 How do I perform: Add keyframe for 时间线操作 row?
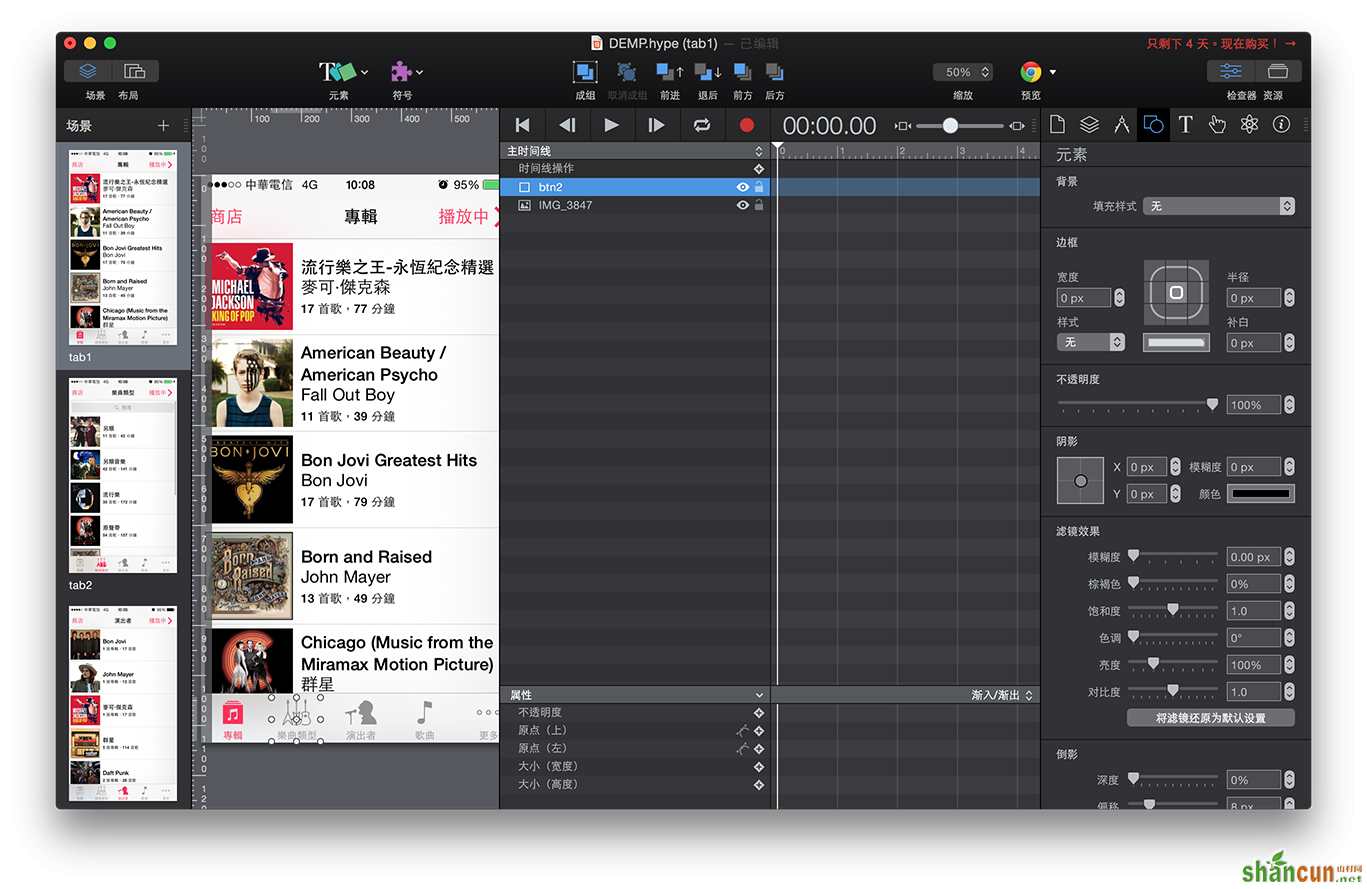coord(759,169)
